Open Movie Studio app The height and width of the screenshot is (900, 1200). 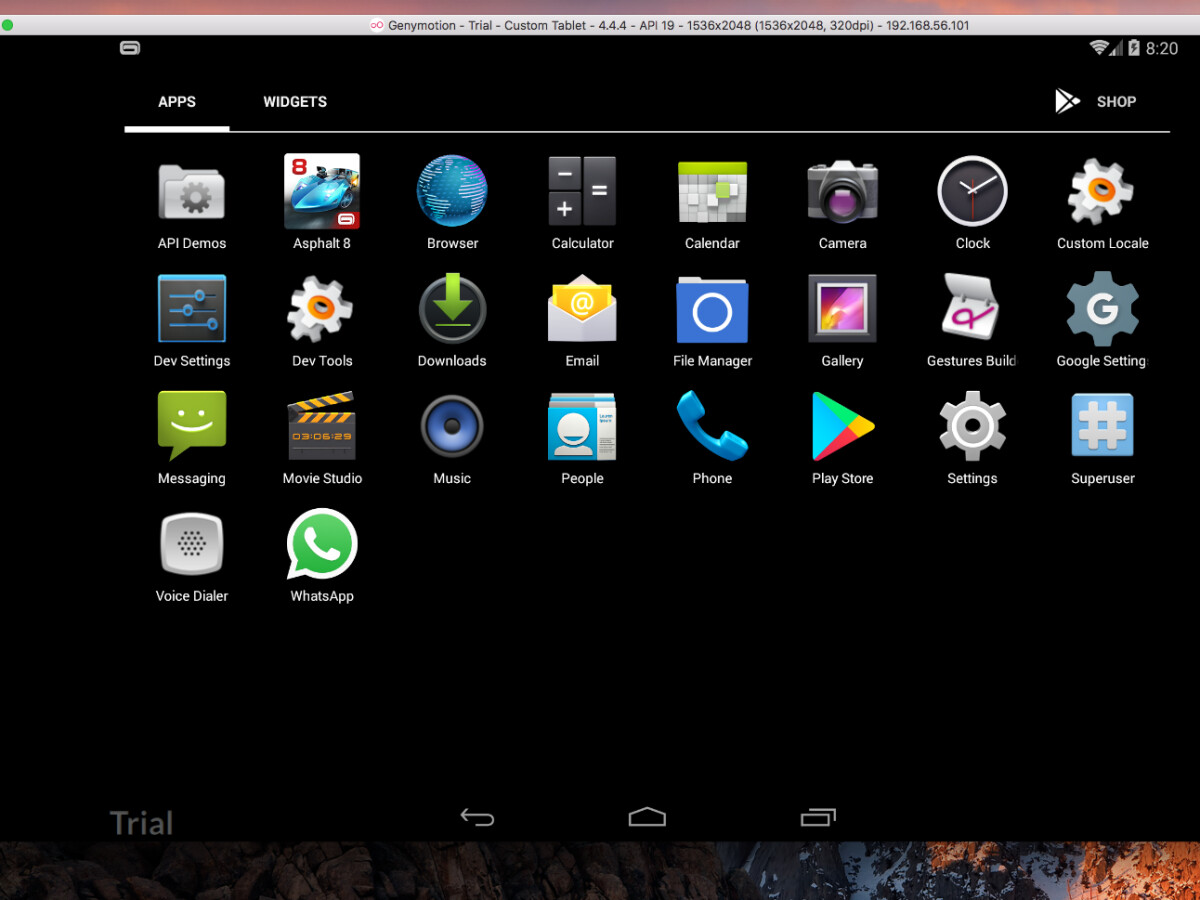pos(322,426)
